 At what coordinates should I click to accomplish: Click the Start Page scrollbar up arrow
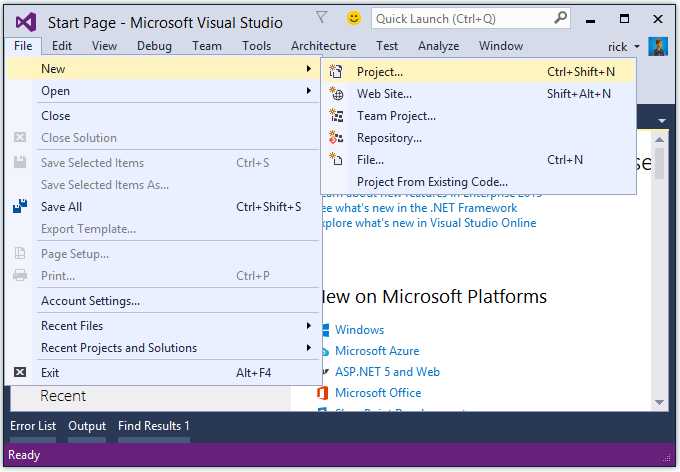(x=660, y=140)
